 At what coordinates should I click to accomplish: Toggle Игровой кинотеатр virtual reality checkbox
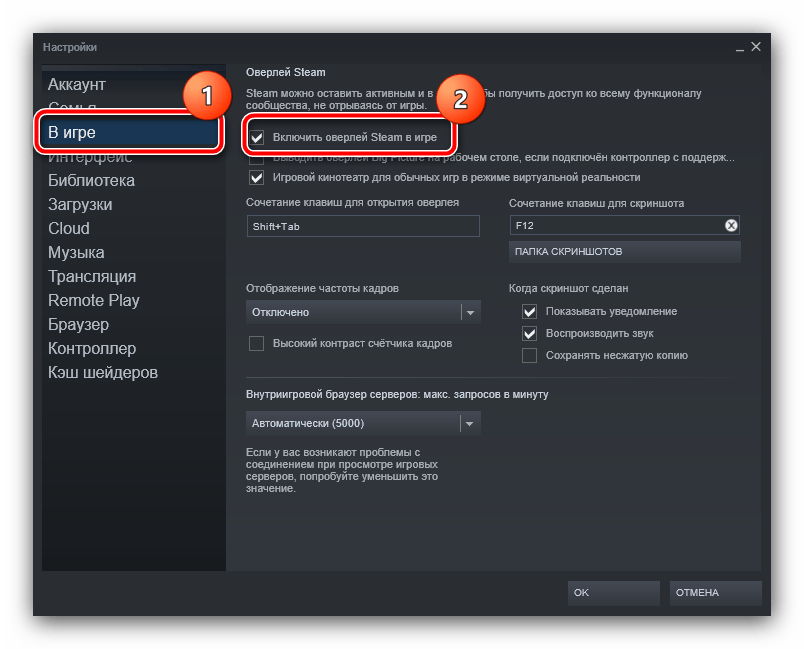click(x=256, y=177)
